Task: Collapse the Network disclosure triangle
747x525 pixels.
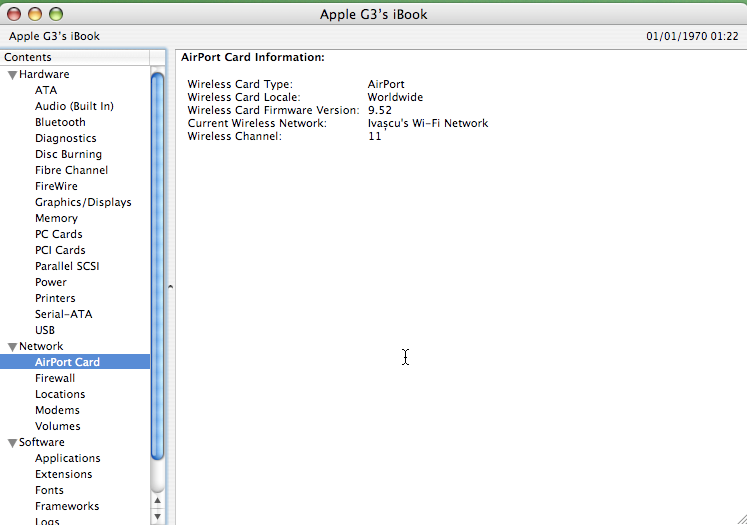Action: (13, 347)
